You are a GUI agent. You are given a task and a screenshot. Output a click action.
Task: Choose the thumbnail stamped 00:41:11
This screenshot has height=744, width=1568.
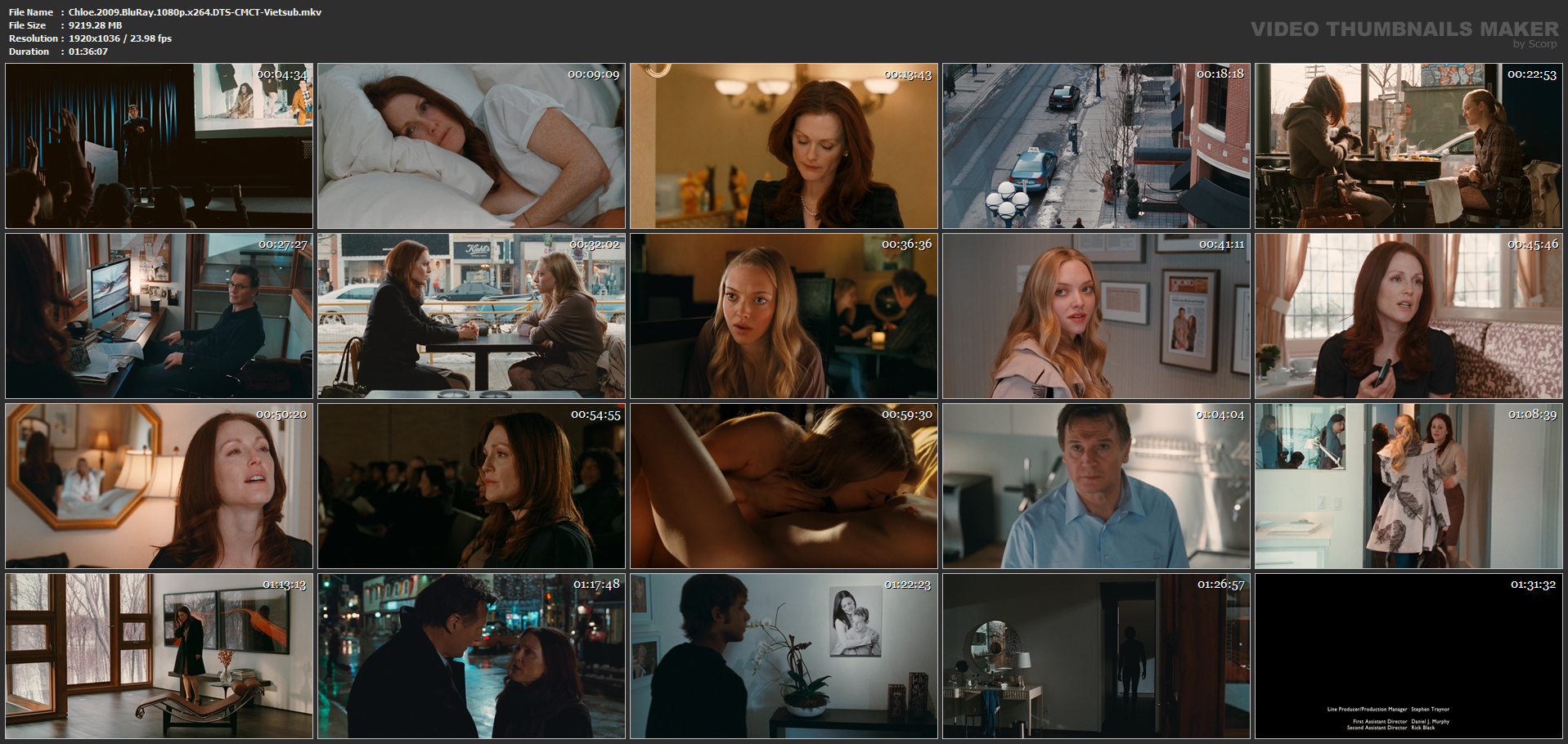[1096, 316]
